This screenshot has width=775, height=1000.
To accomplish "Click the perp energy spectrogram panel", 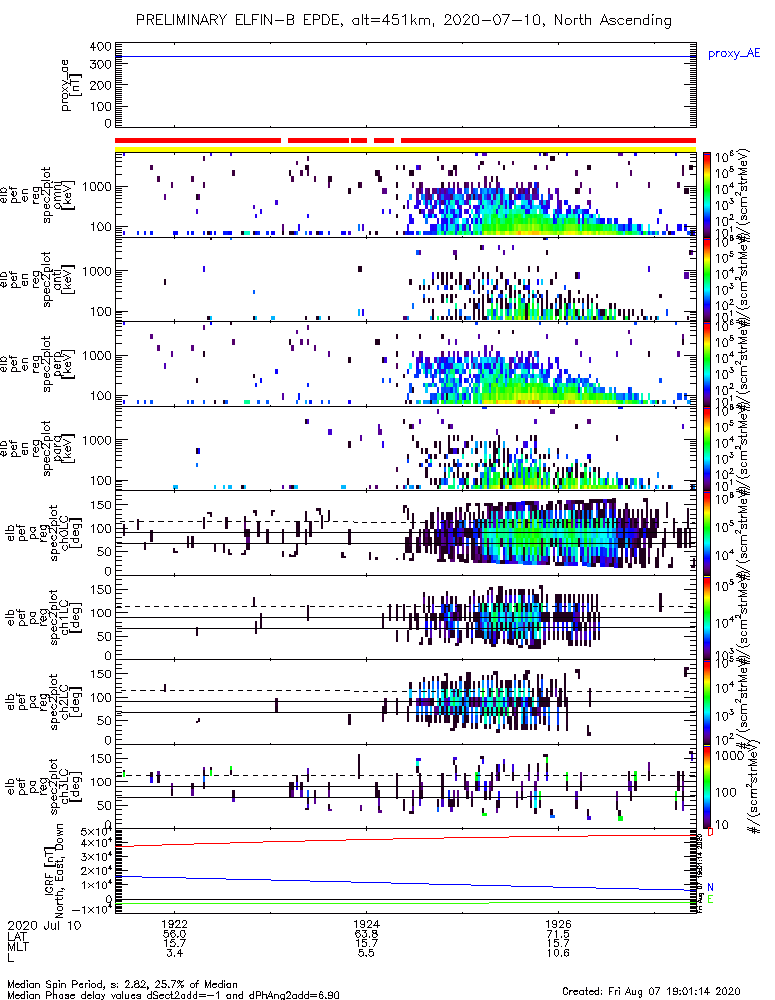I will pos(406,364).
